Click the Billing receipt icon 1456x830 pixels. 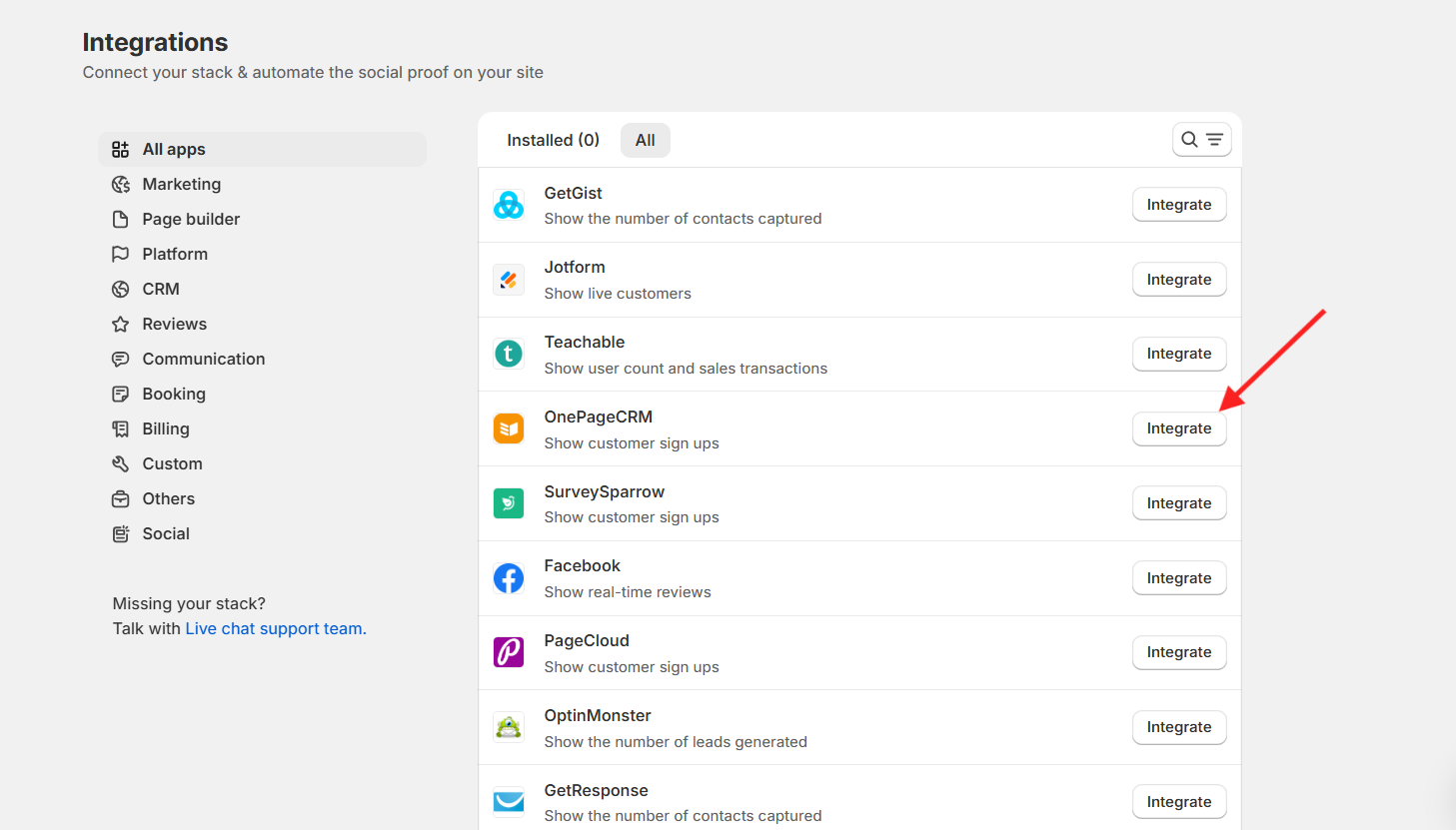tap(121, 429)
